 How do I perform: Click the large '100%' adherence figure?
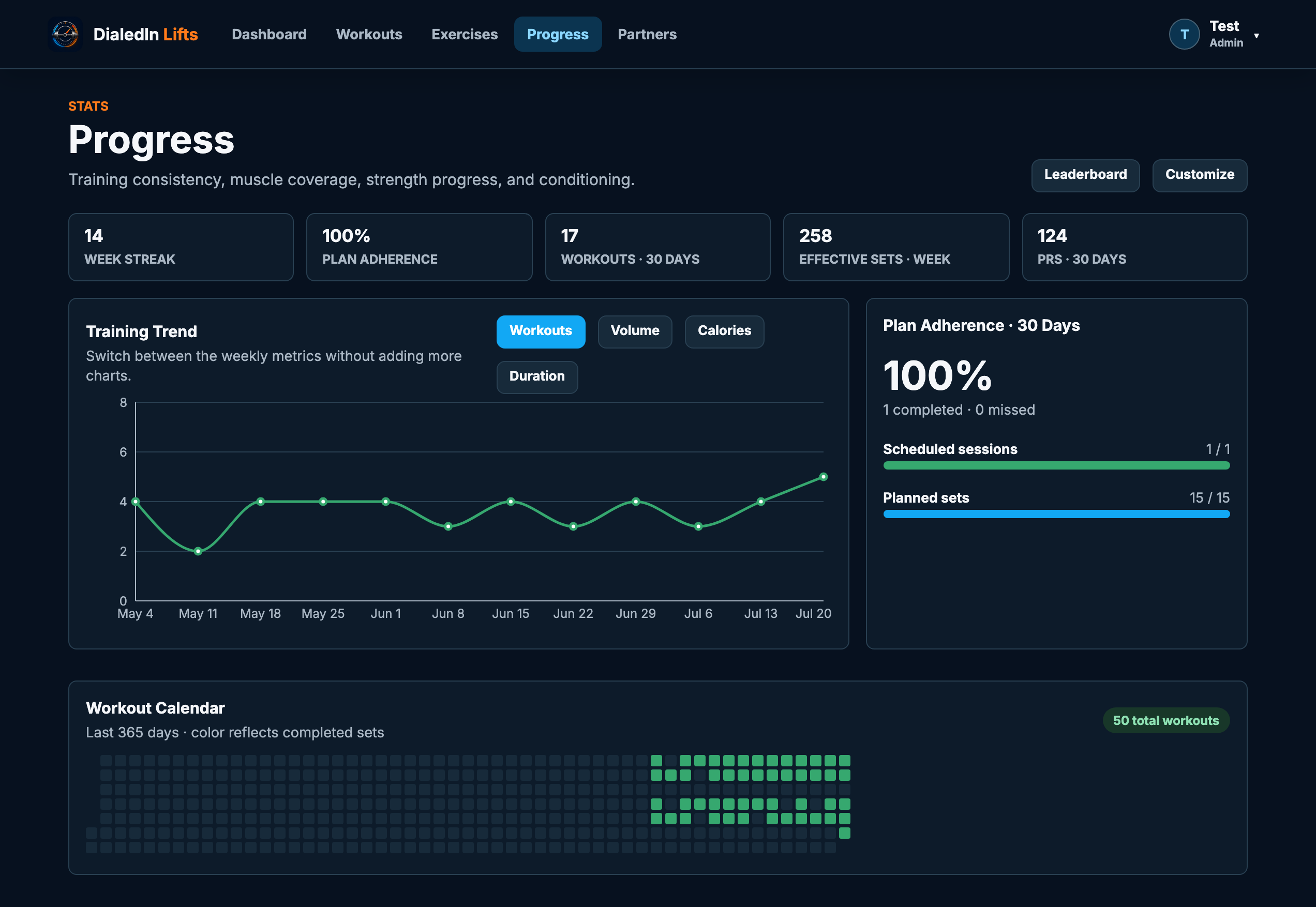[x=937, y=375]
